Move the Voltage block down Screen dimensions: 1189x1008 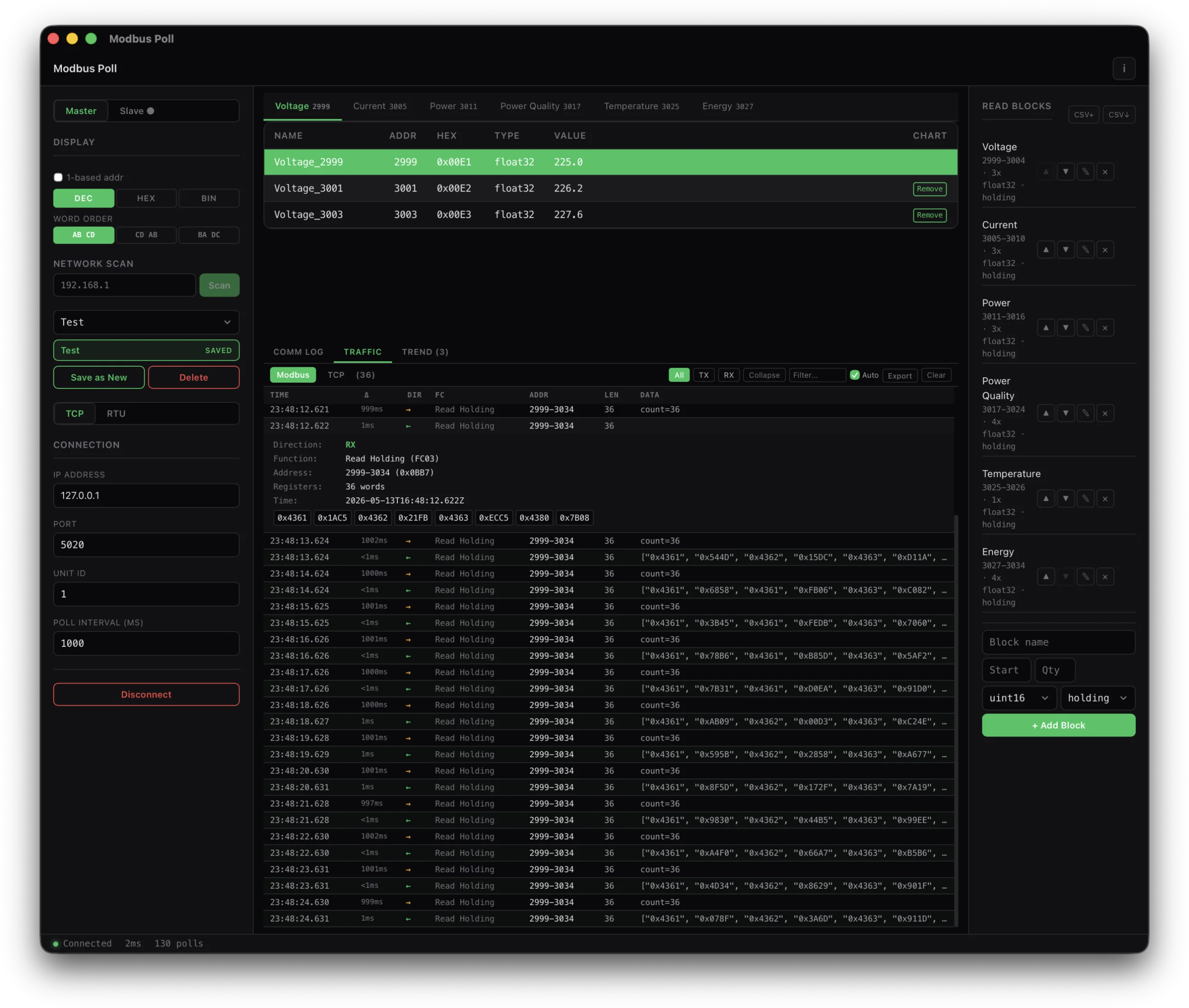point(1065,171)
